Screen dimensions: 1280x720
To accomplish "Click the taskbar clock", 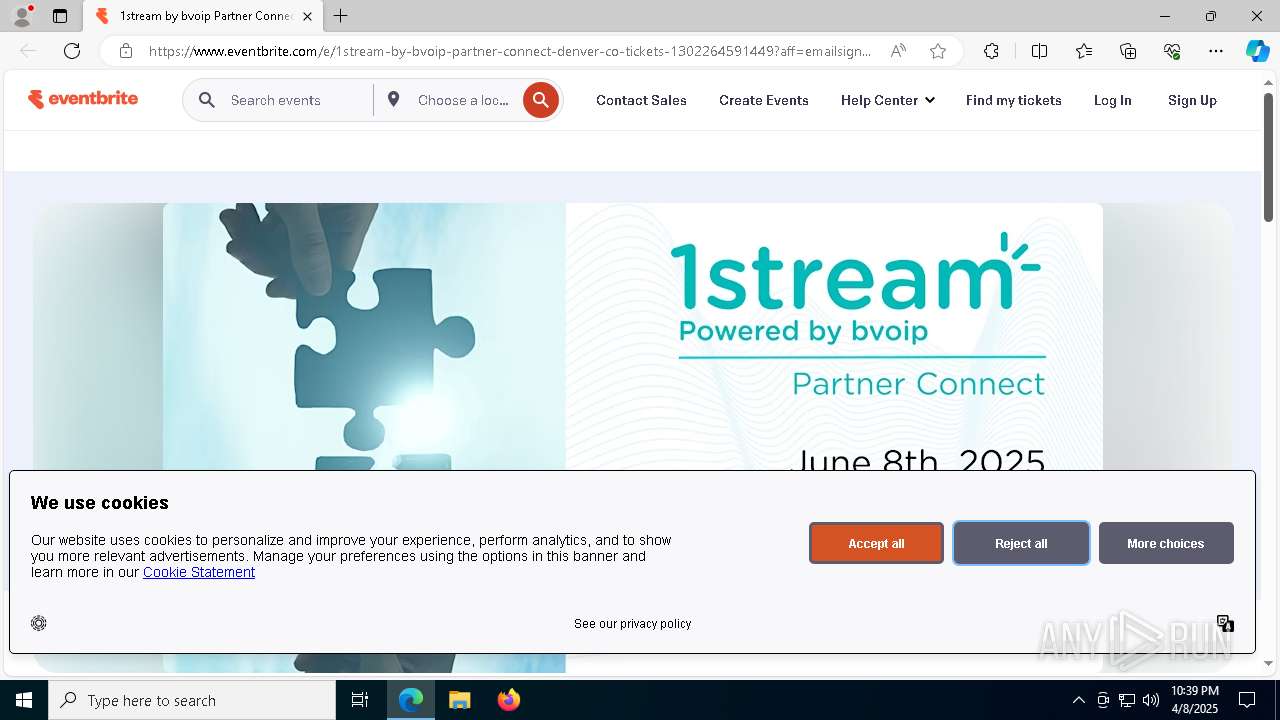I will pyautogui.click(x=1194, y=700).
